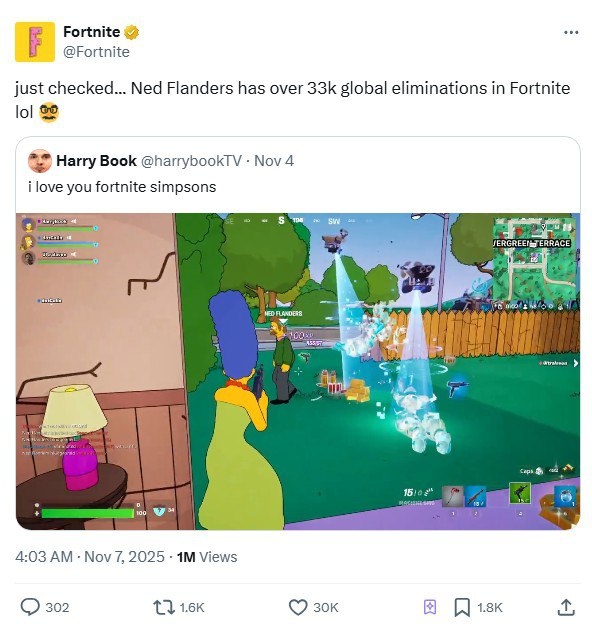The height and width of the screenshot is (629, 592).
Task: Click the 30K likes count
Action: click(326, 607)
